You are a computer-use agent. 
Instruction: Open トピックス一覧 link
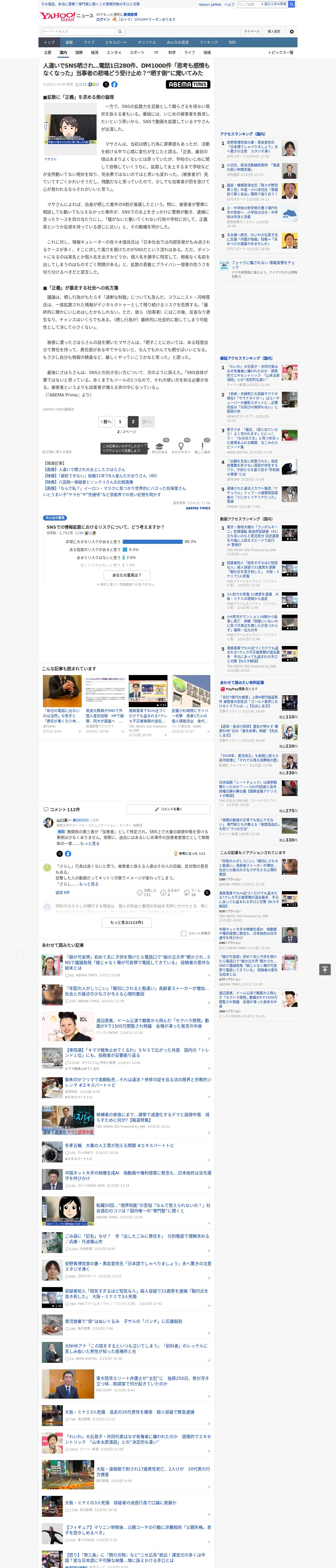(281, 52)
